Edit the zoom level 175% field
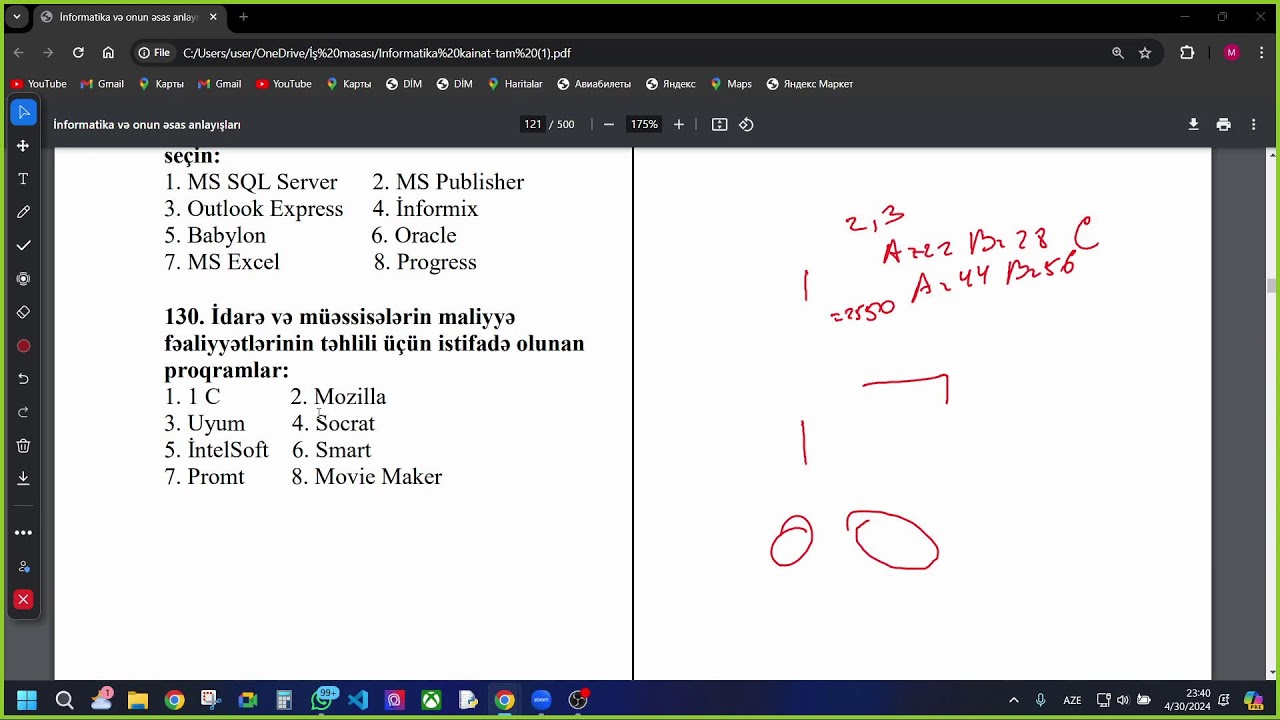The height and width of the screenshot is (720, 1280). click(644, 124)
